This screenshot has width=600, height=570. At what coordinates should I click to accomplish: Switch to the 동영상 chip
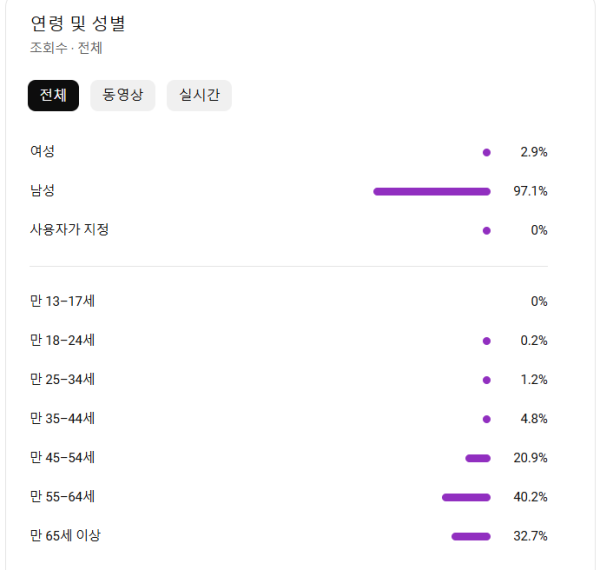[x=123, y=96]
